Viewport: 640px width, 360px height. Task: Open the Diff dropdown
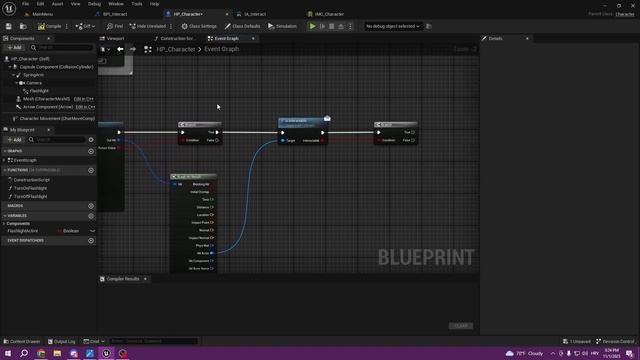85,26
